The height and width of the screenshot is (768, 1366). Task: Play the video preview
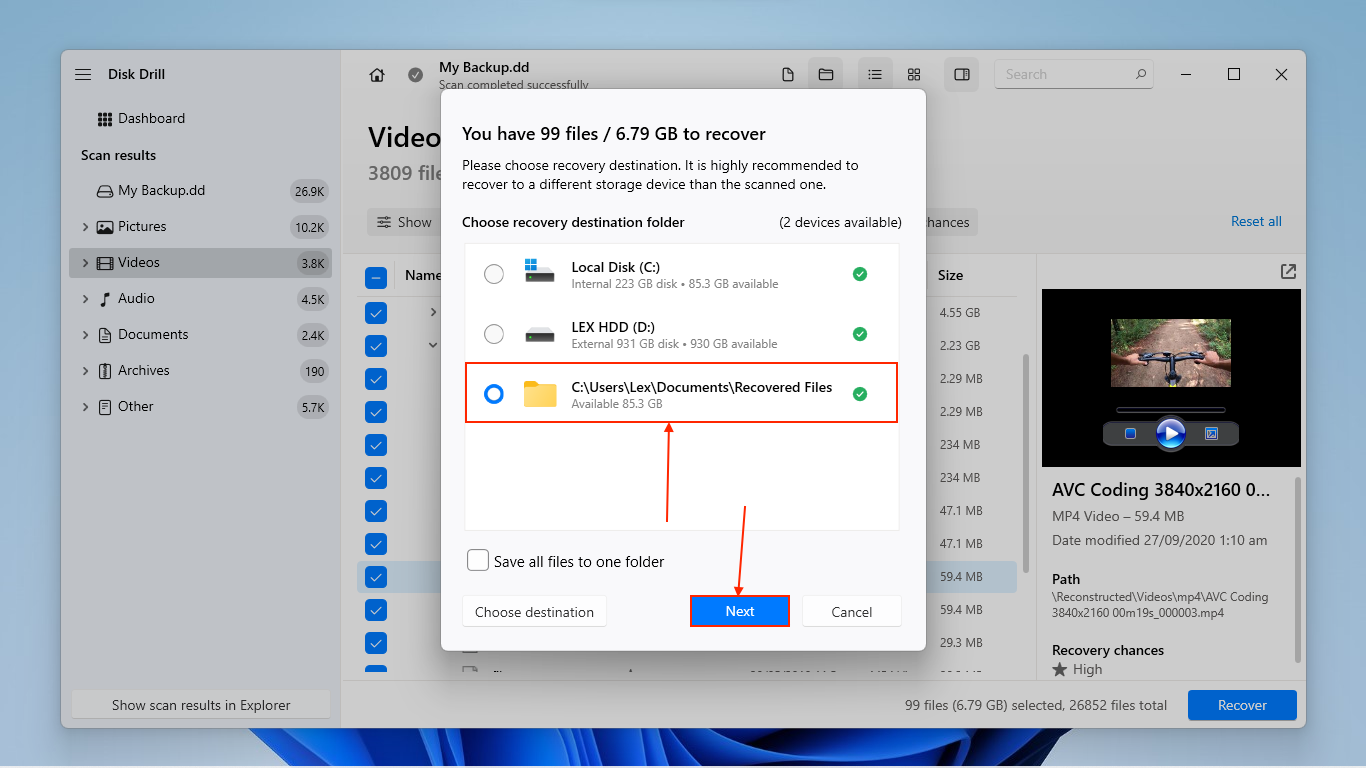tap(1170, 433)
